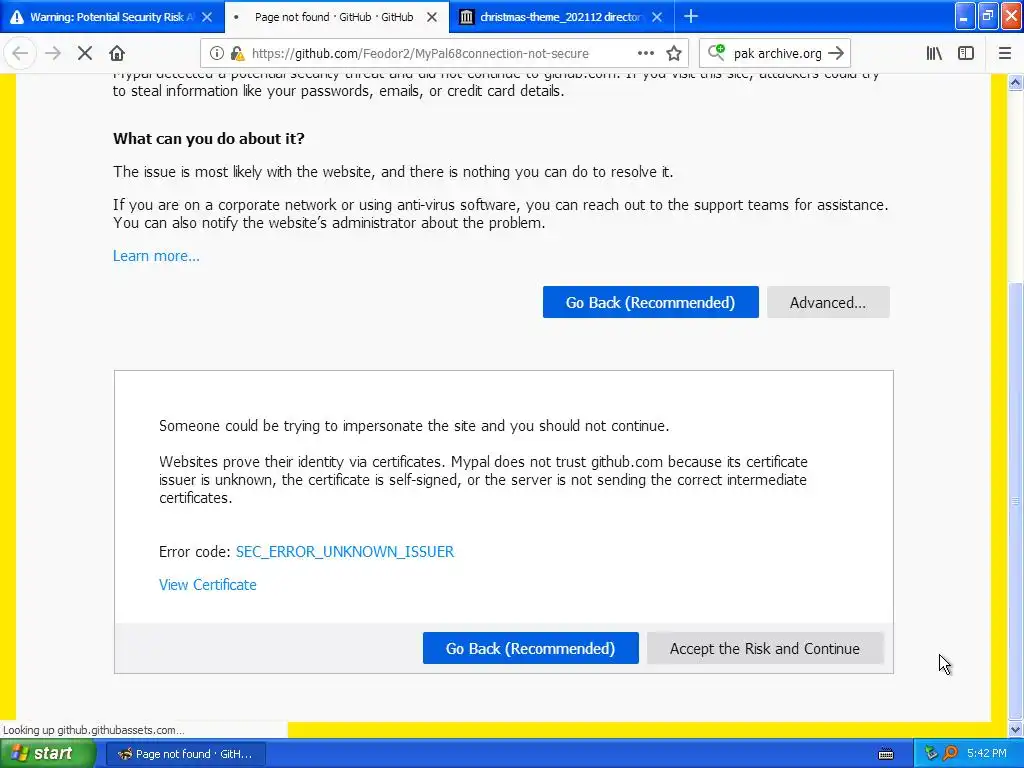Click the tray network/safely remove icon
This screenshot has width=1024, height=768.
[931, 754]
